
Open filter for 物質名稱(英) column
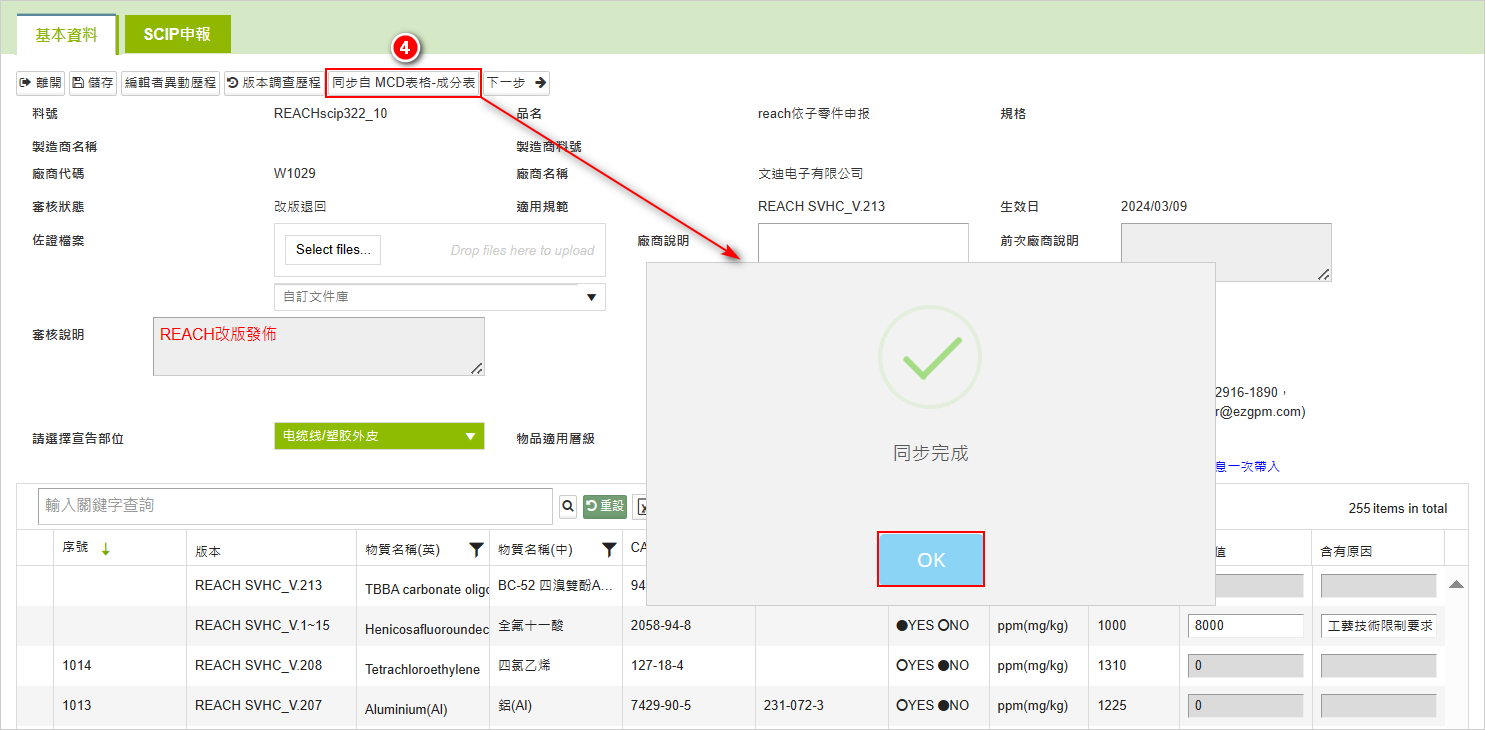pyautogui.click(x=476, y=549)
